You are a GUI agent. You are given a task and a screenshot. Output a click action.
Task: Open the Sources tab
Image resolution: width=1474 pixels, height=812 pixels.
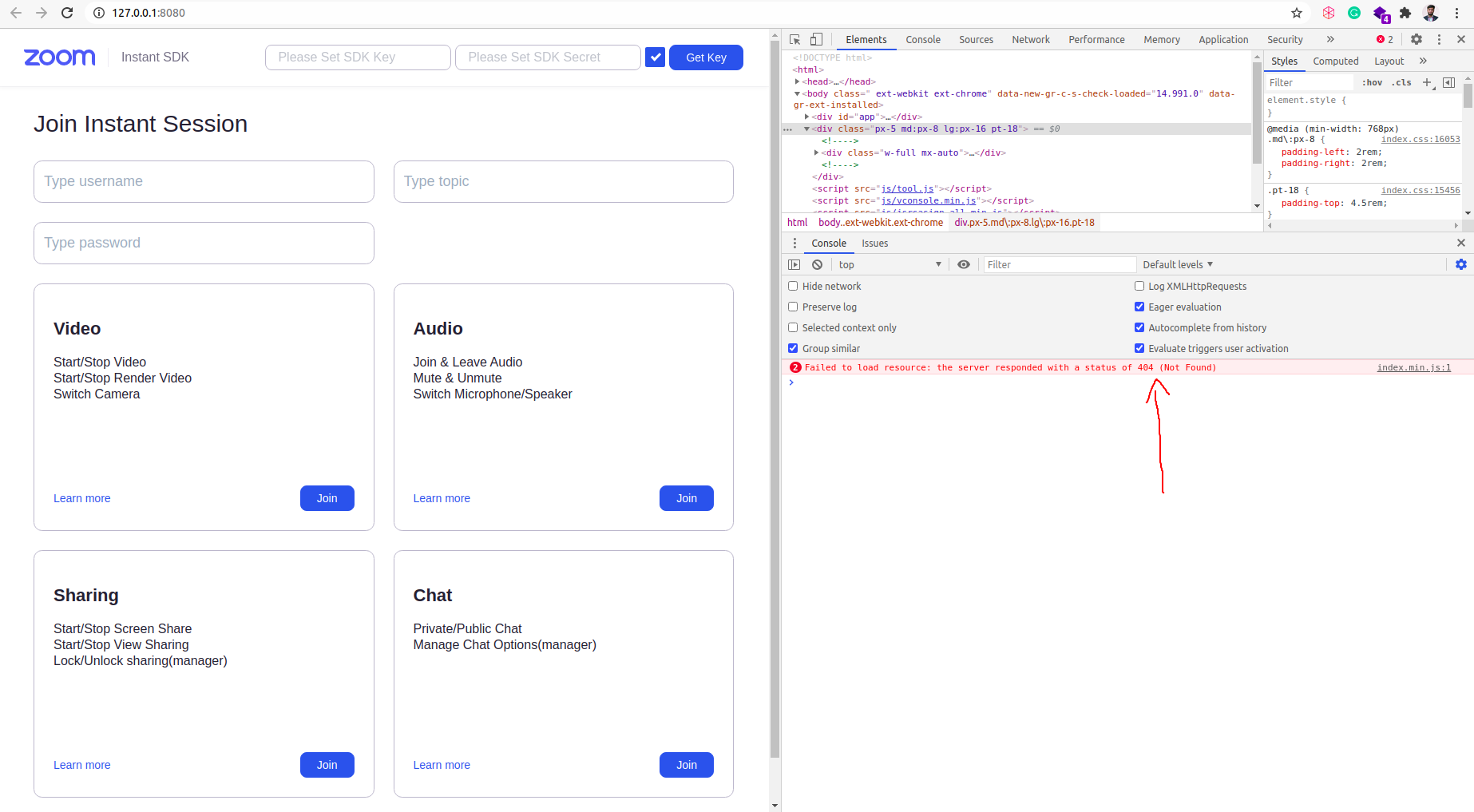click(976, 39)
